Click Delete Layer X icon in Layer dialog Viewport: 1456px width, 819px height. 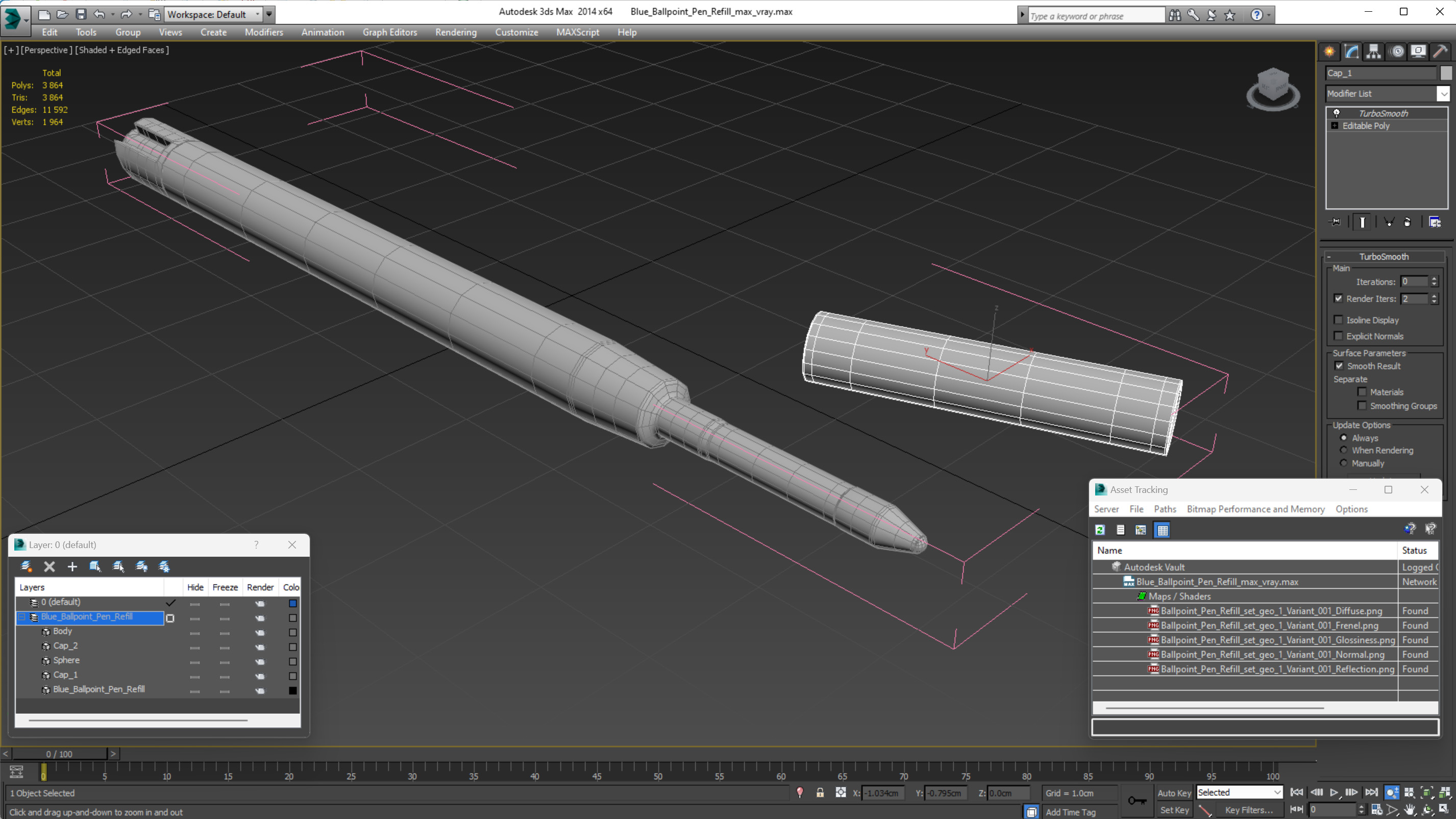[49, 566]
